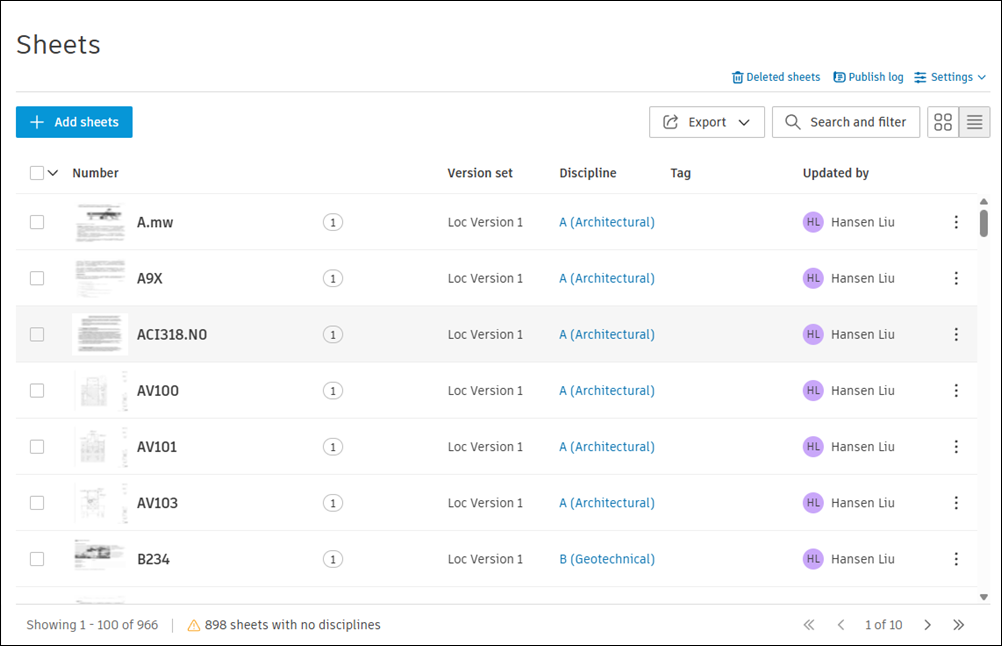
Task: Expand the selection options chevron beside Number
Action: 53,173
